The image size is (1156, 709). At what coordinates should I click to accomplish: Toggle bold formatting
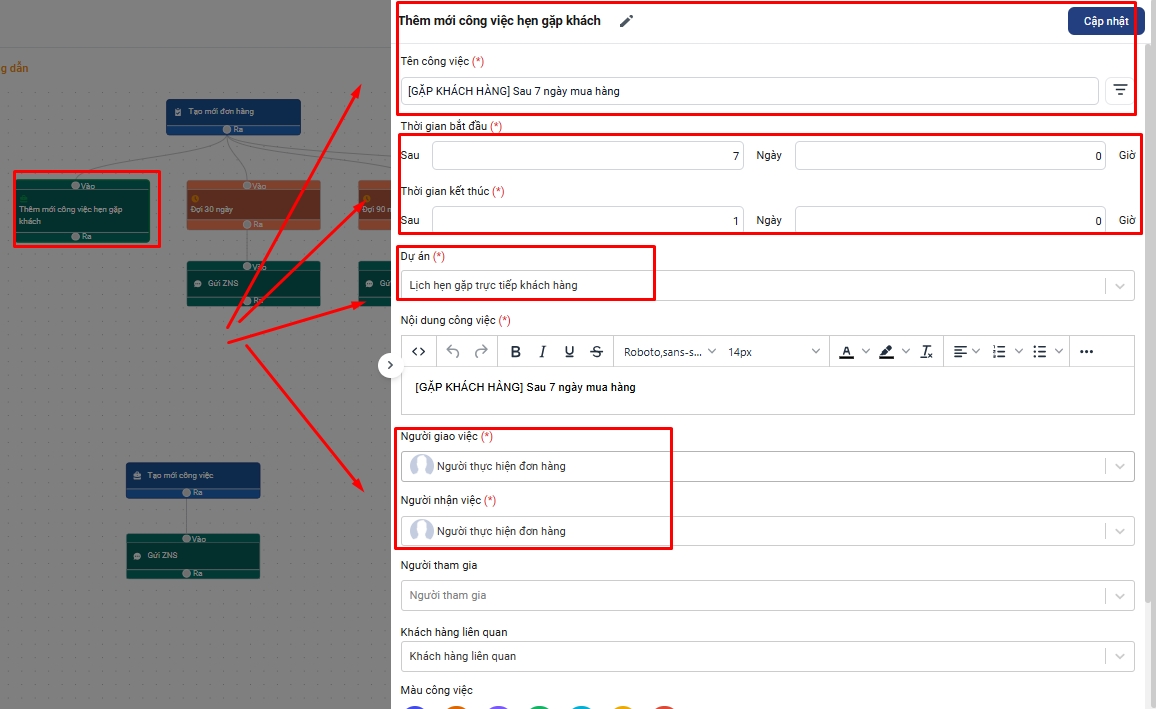516,351
